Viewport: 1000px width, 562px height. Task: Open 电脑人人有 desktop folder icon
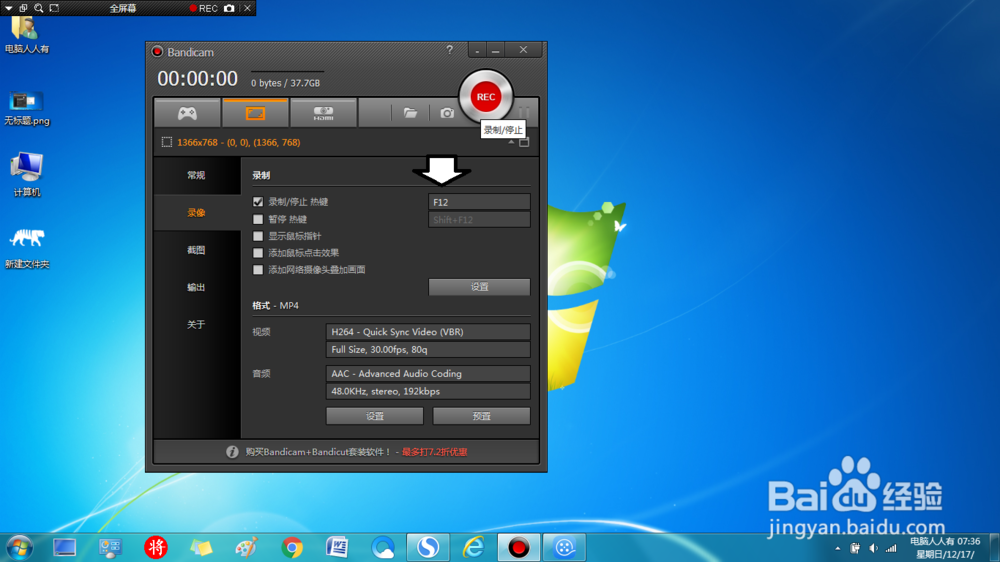27,35
